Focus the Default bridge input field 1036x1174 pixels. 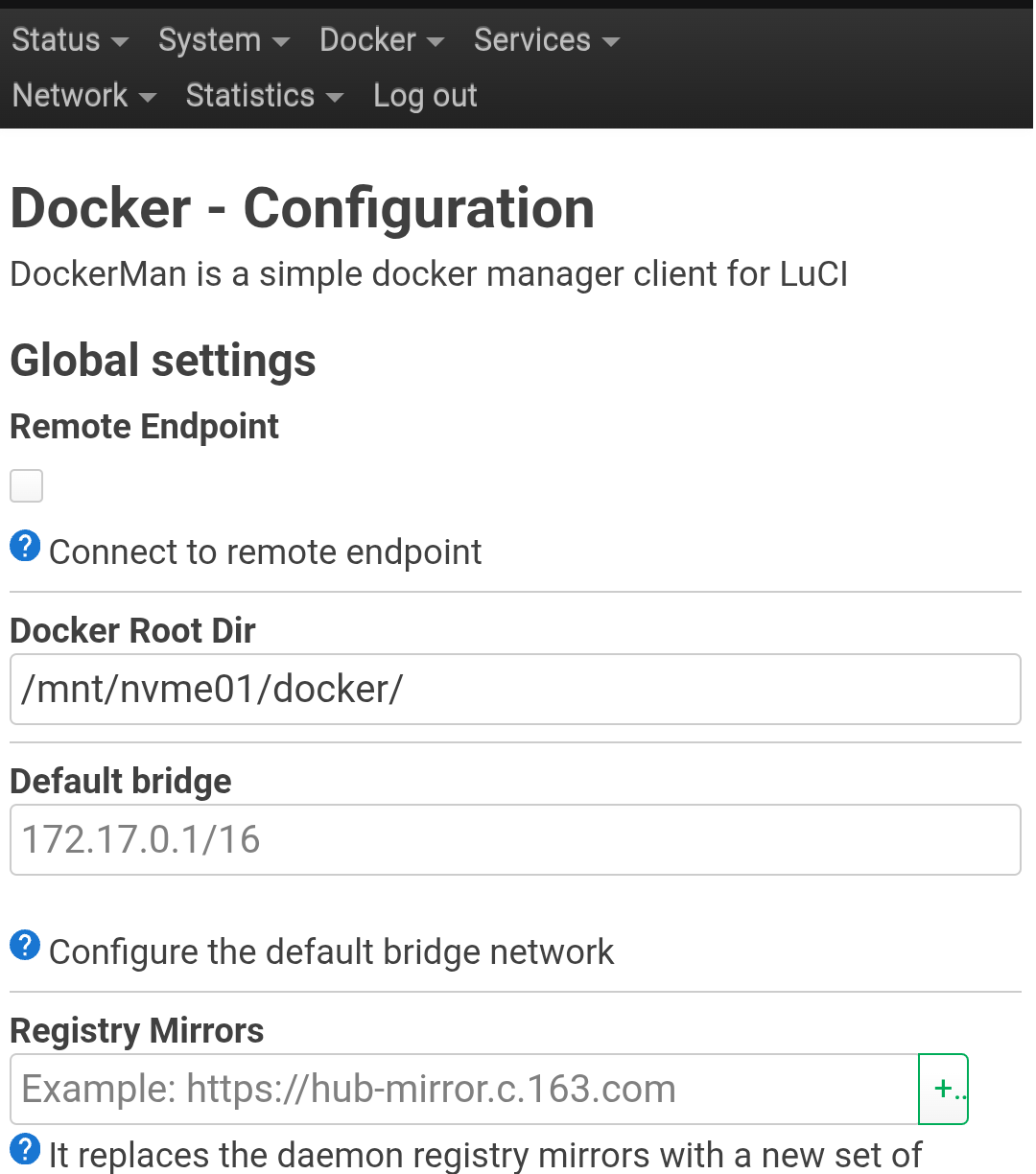point(515,839)
